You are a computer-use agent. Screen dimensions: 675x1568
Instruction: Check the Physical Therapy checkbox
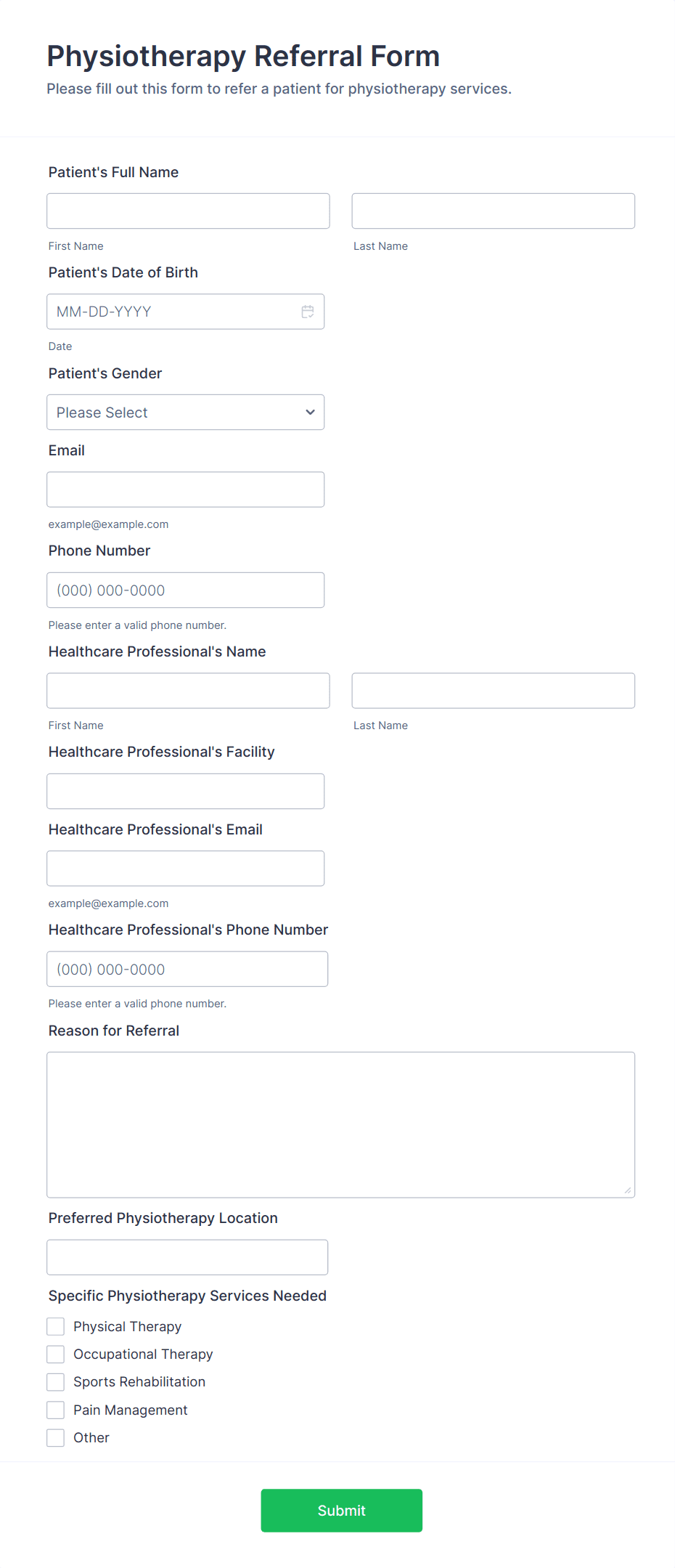(x=55, y=1326)
